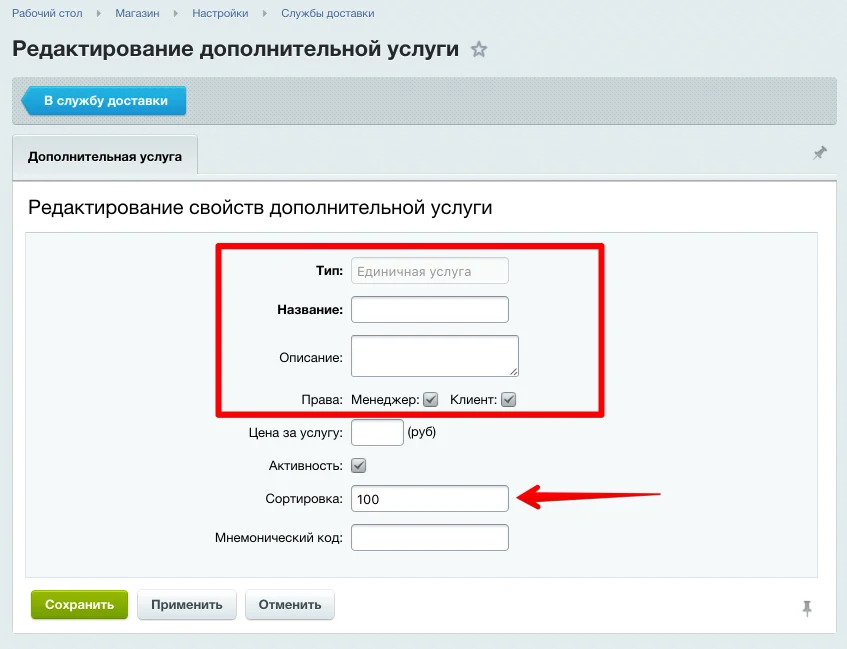This screenshot has height=649, width=847.
Task: Navigate to Магазин via breadcrumb
Action: coord(137,13)
